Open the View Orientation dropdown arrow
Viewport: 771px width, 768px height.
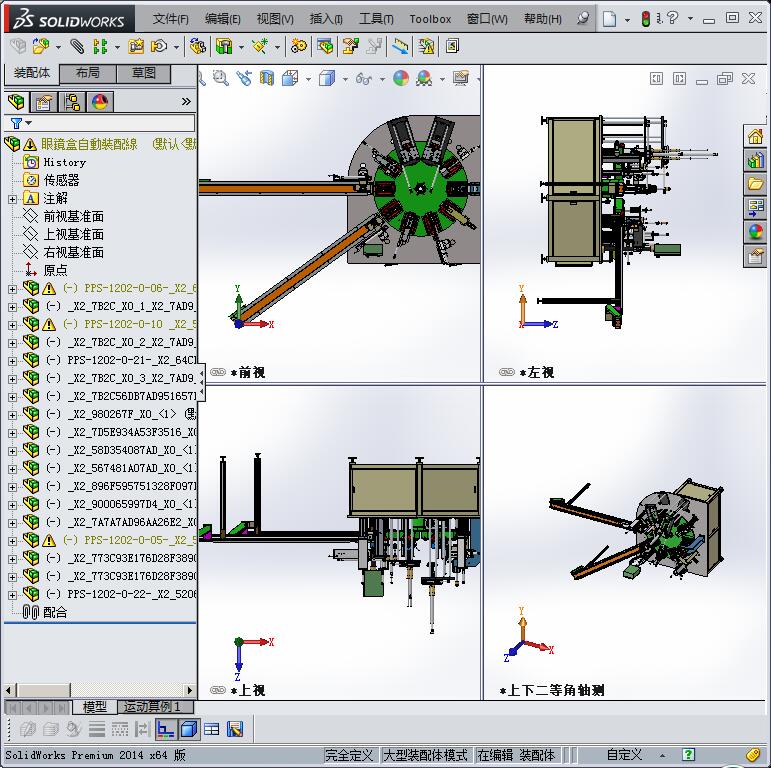coord(308,79)
